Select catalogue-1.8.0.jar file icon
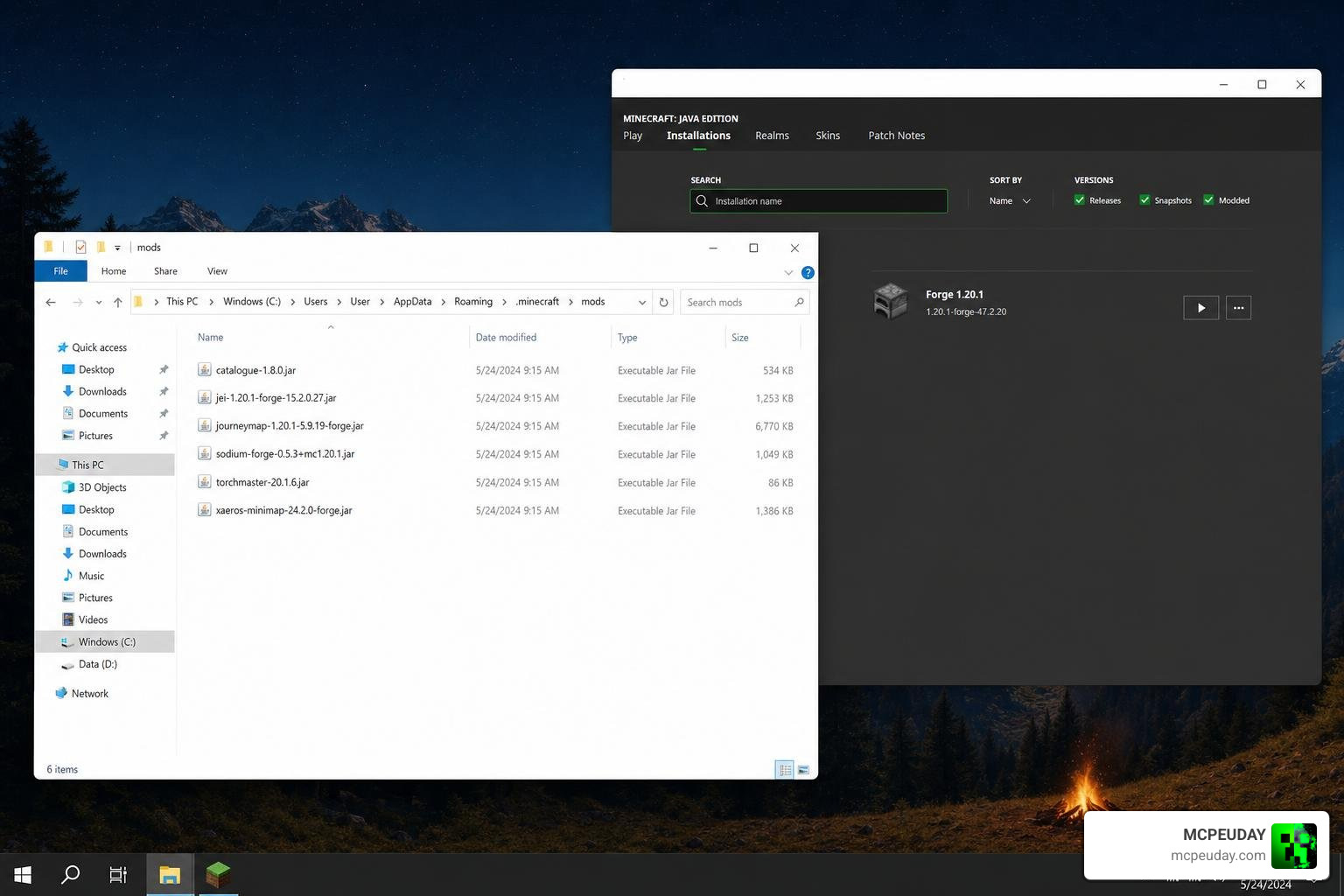The image size is (1344, 896). click(x=204, y=370)
